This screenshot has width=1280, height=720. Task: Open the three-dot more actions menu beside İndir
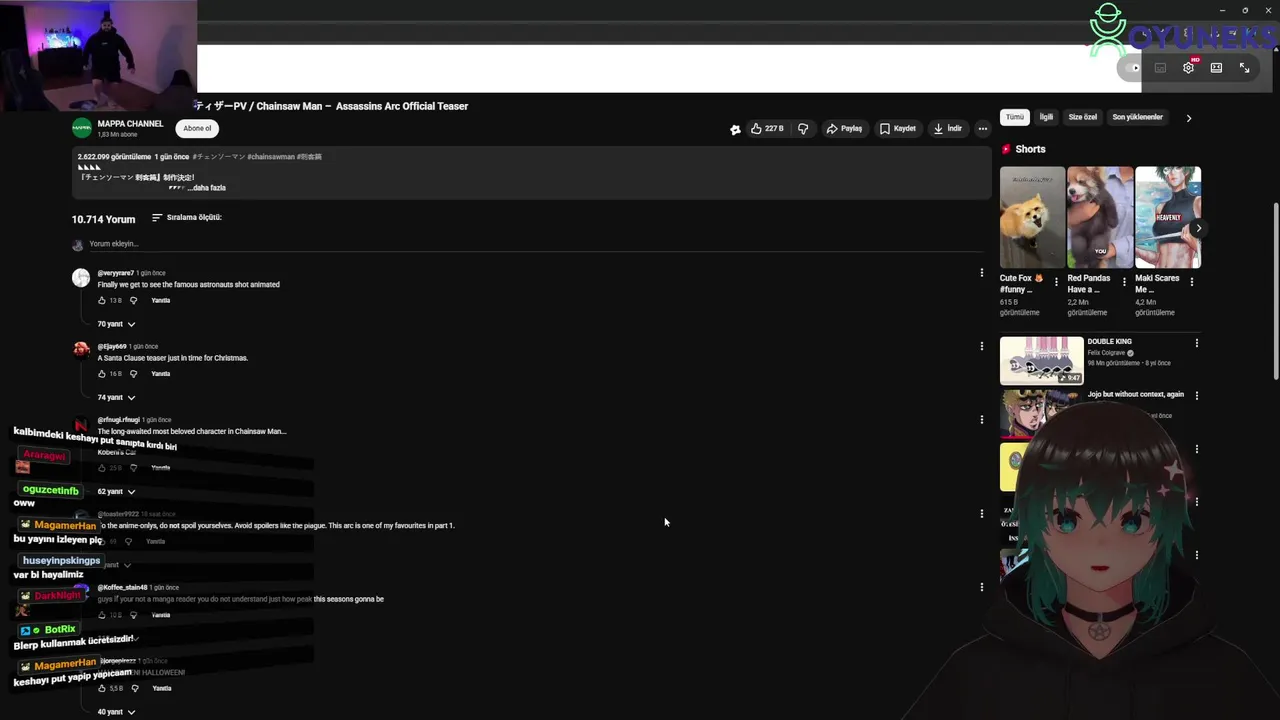[x=982, y=128]
